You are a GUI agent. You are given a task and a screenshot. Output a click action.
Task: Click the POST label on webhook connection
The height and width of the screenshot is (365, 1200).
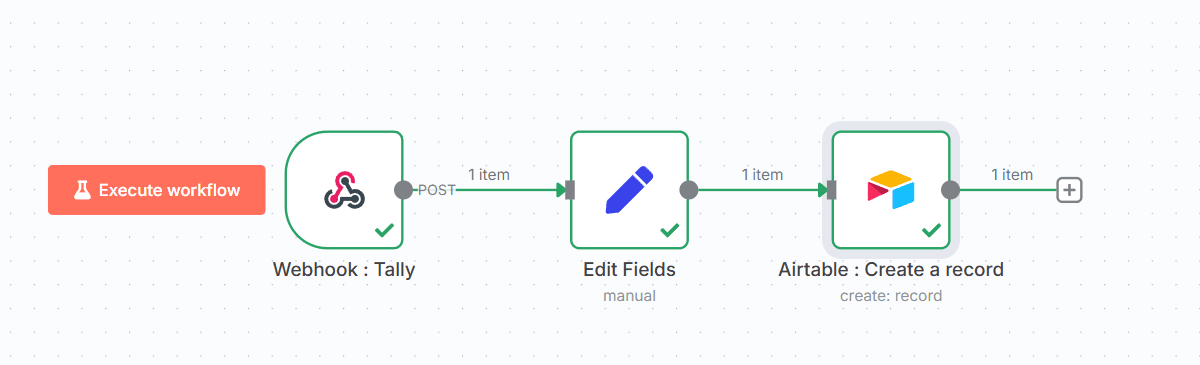[435, 190]
